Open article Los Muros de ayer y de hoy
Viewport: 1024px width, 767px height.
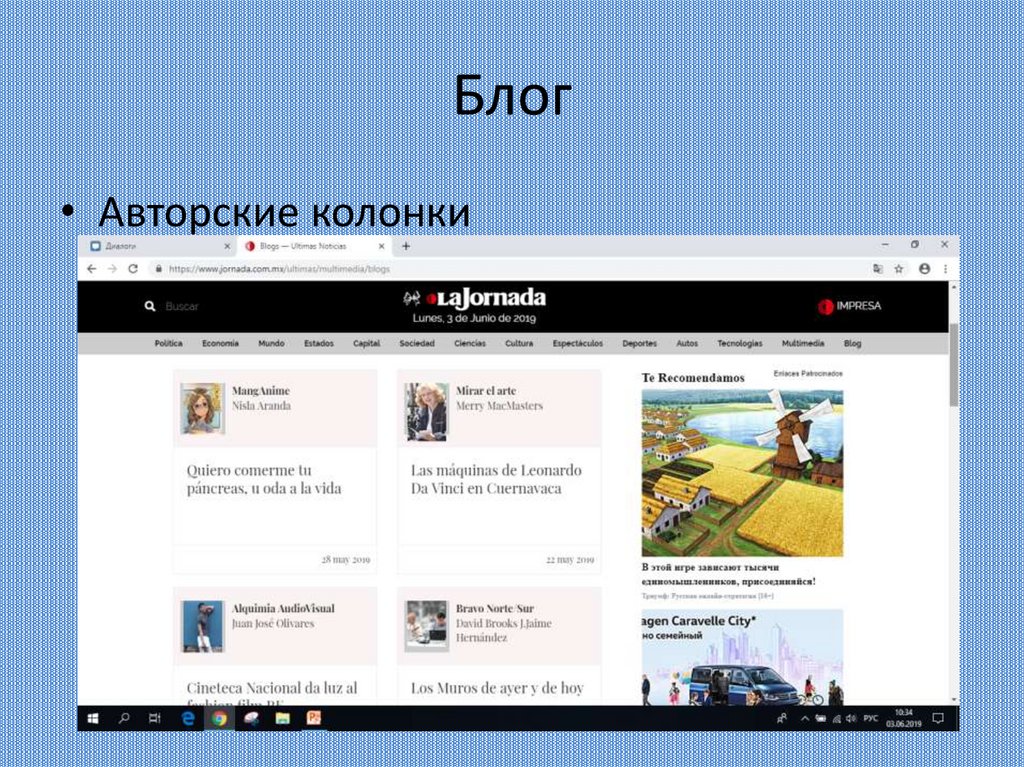pos(497,688)
